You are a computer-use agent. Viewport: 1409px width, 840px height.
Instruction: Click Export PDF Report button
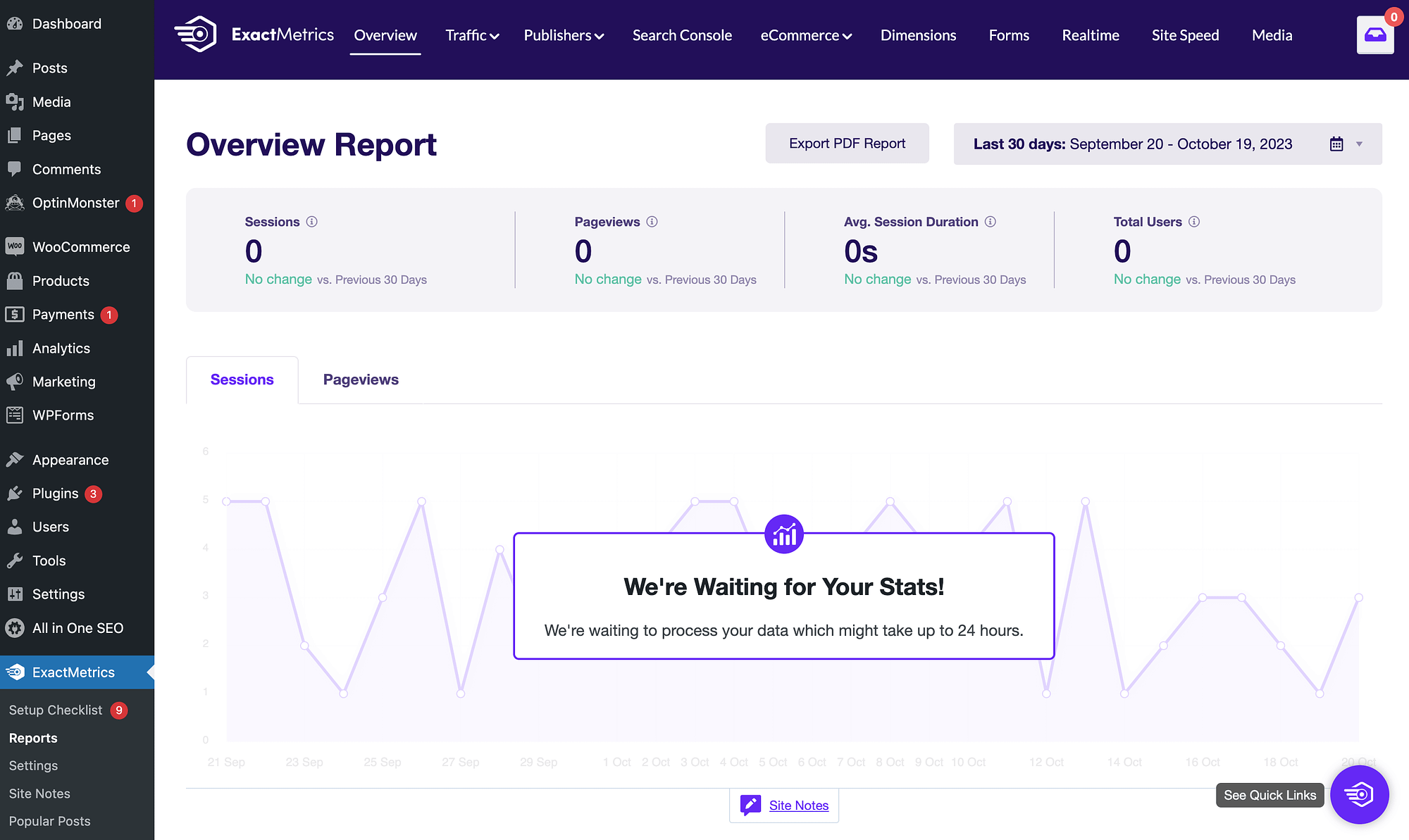click(x=847, y=144)
